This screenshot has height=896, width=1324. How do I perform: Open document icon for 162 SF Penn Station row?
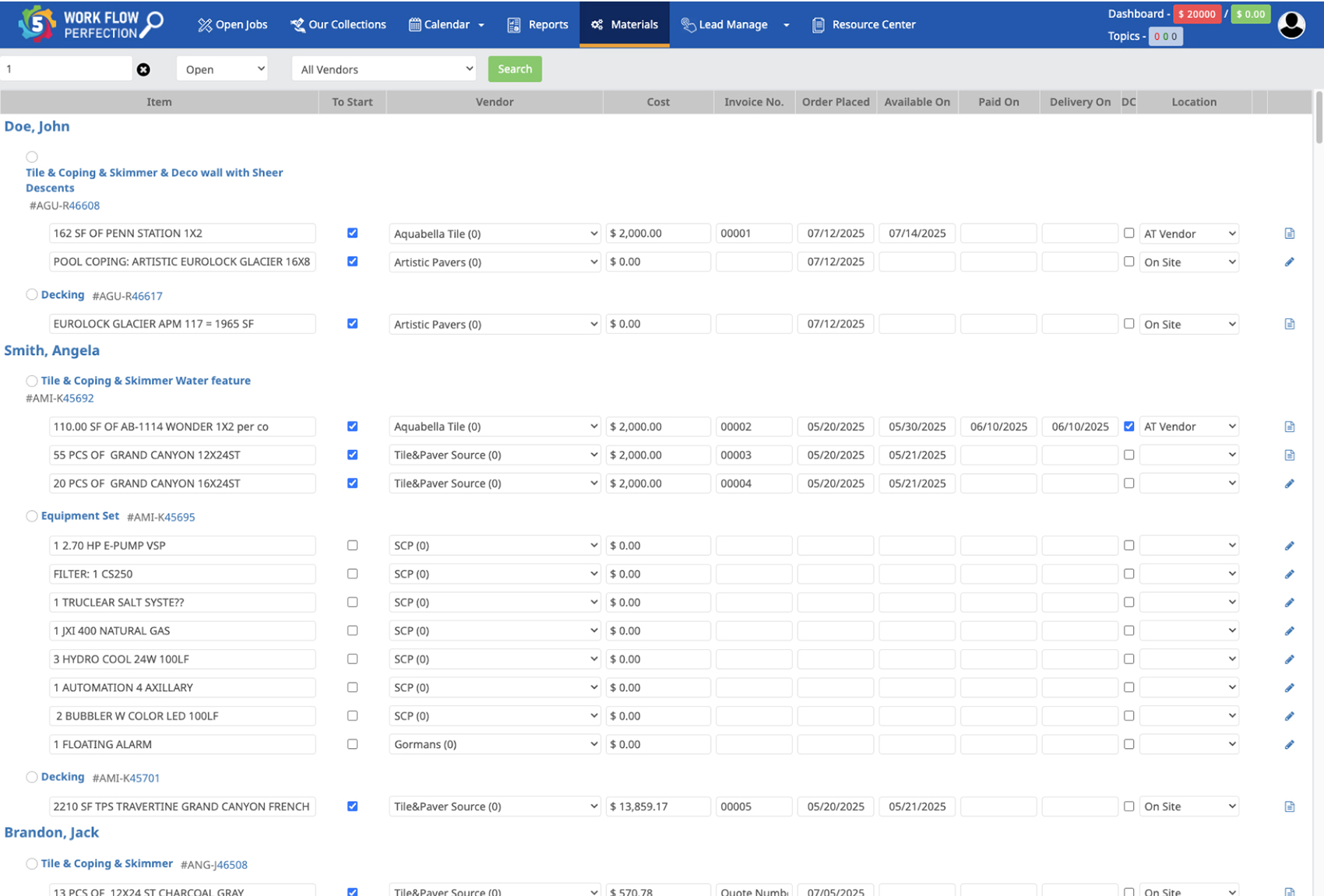pyautogui.click(x=1290, y=234)
